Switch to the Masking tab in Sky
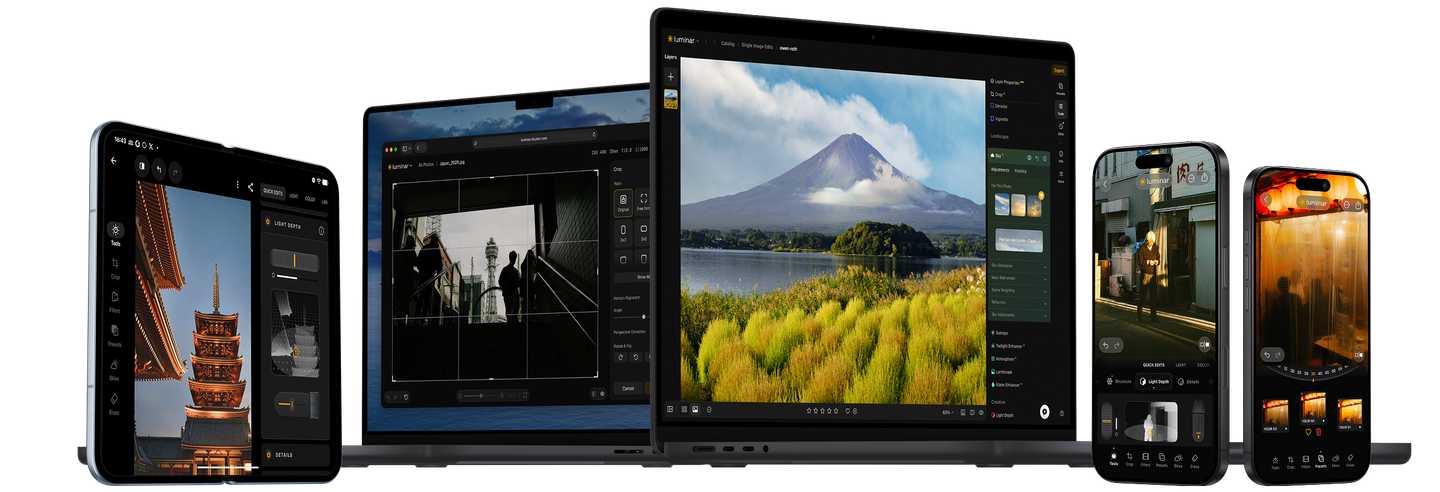 pos(1021,170)
